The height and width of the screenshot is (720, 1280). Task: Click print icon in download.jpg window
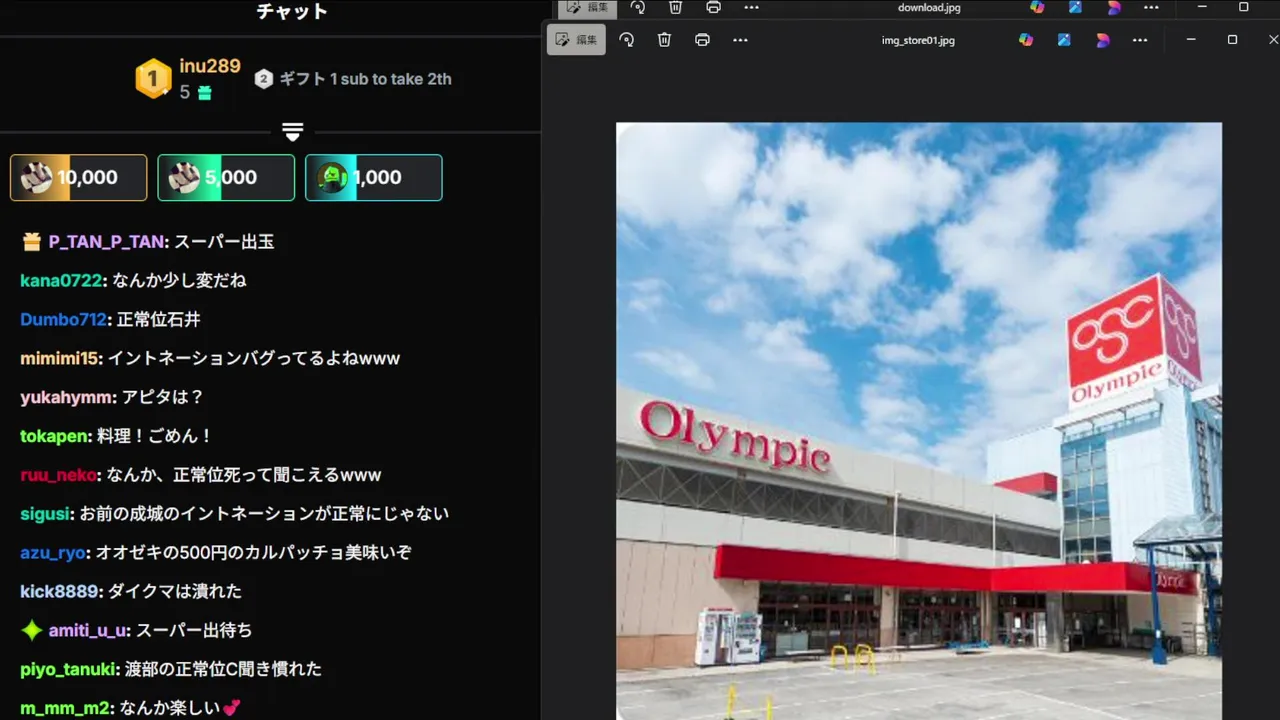tap(713, 7)
